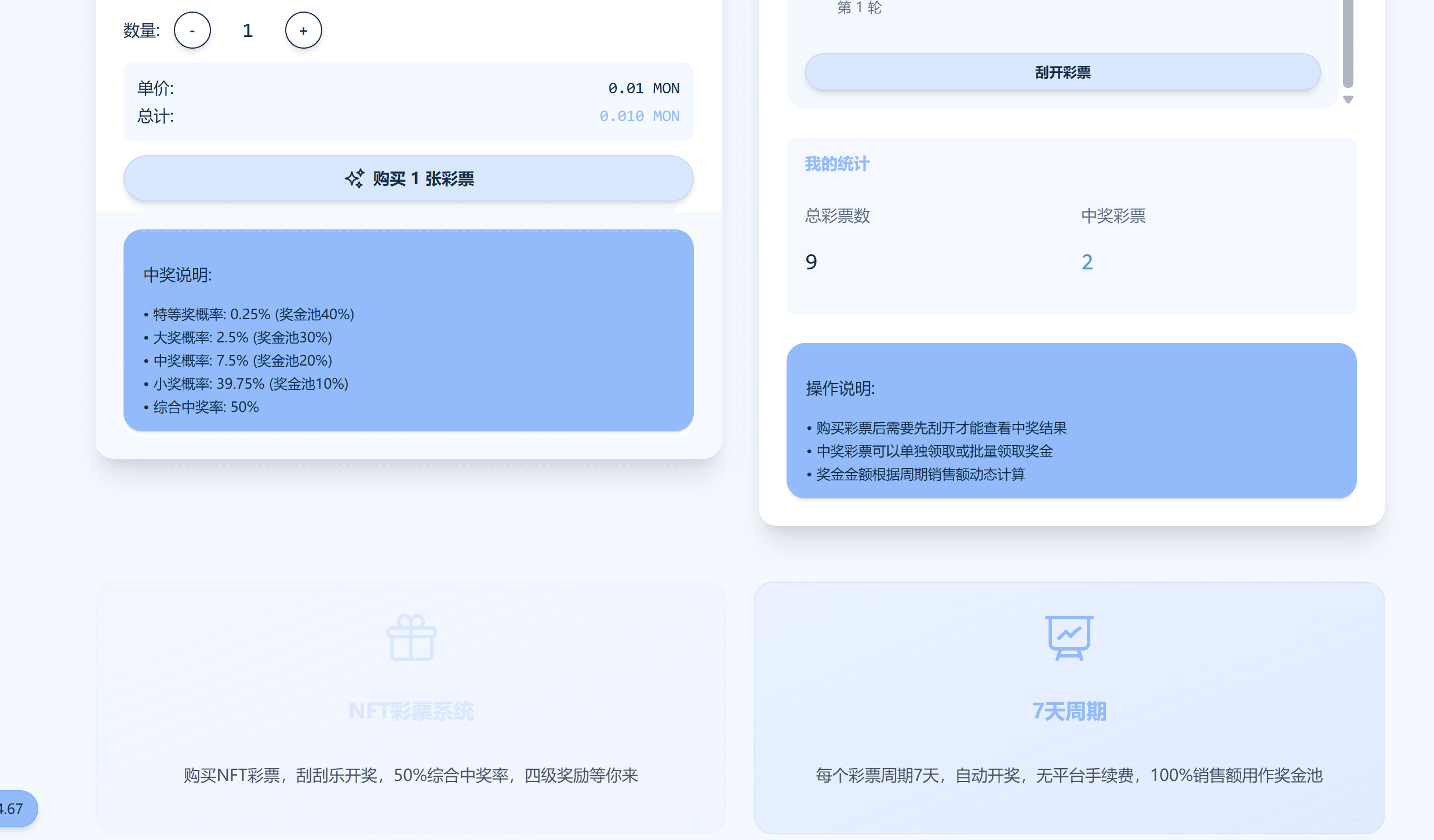Click the plus icon to increase ticket quantity

click(x=303, y=30)
